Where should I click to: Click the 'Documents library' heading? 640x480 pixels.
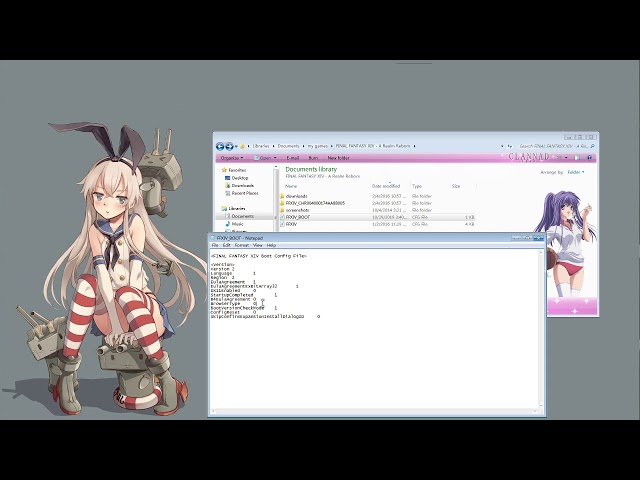[x=311, y=169]
